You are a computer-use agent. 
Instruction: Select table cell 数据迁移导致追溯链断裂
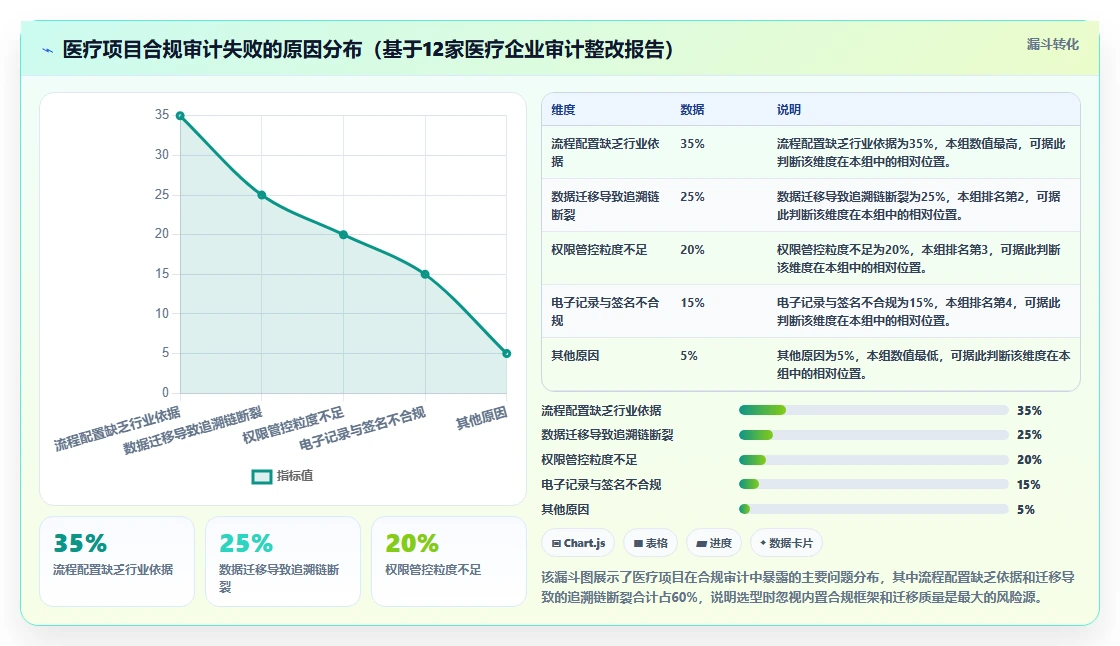(606, 205)
